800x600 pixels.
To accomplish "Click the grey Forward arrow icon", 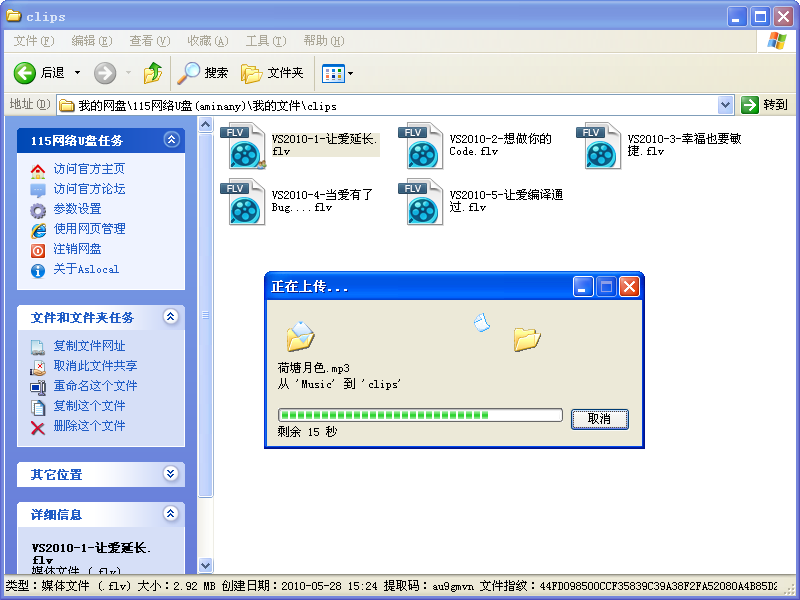I will point(105,73).
